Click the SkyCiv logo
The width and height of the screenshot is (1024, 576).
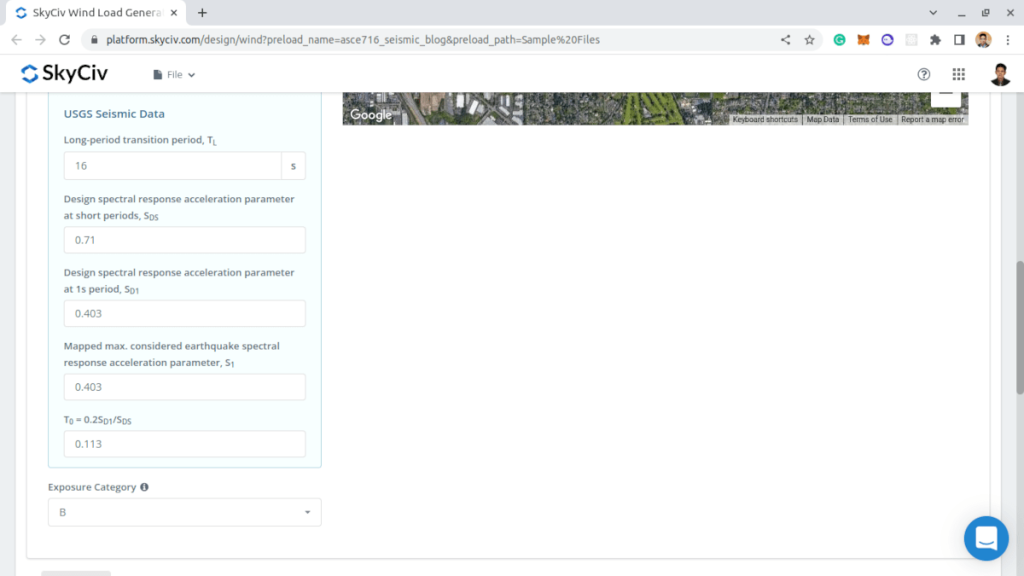point(64,74)
